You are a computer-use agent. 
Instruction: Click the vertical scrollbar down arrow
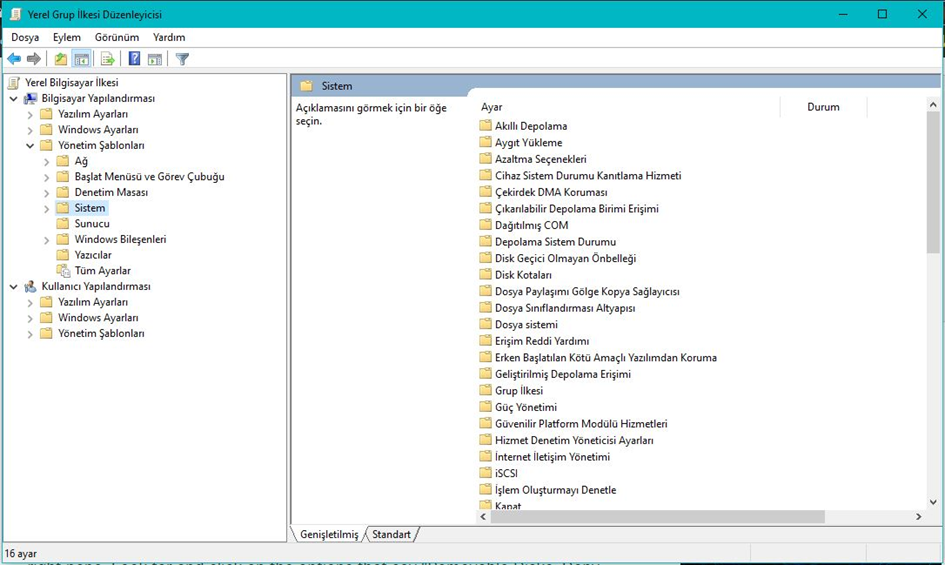click(x=933, y=502)
